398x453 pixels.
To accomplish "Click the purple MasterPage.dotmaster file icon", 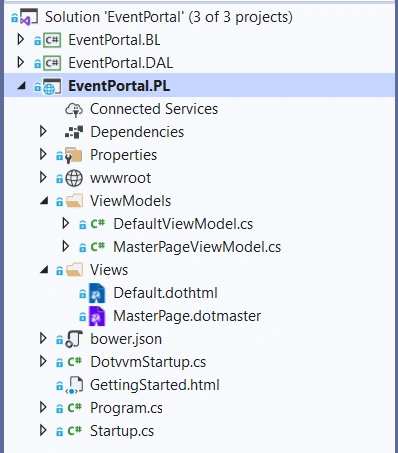I will pyautogui.click(x=97, y=316).
